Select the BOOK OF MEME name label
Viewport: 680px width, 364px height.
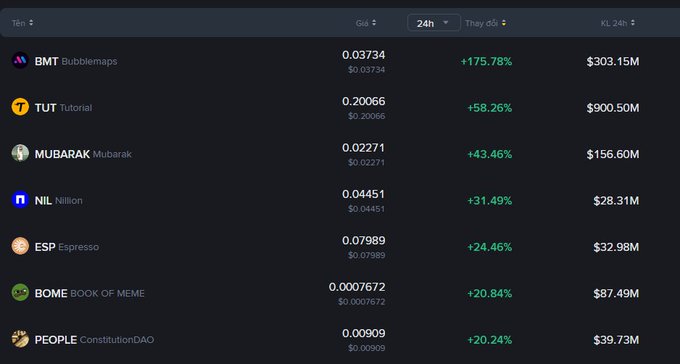click(108, 294)
